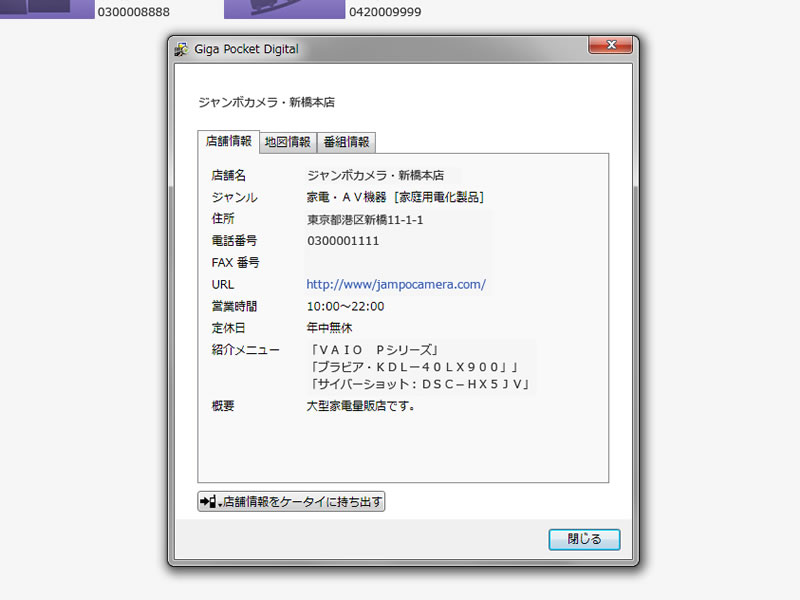Click the dialog heading ジャンボカメラ・新橋本店
800x600 pixels.
266,103
